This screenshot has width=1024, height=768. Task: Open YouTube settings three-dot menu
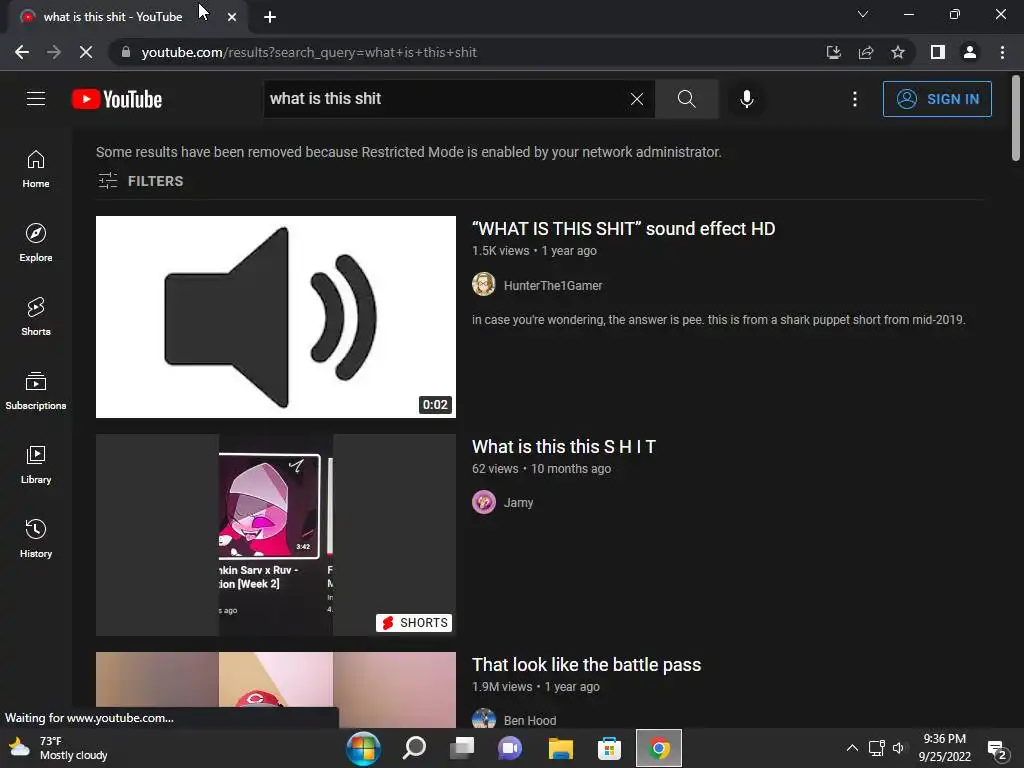[x=854, y=99]
